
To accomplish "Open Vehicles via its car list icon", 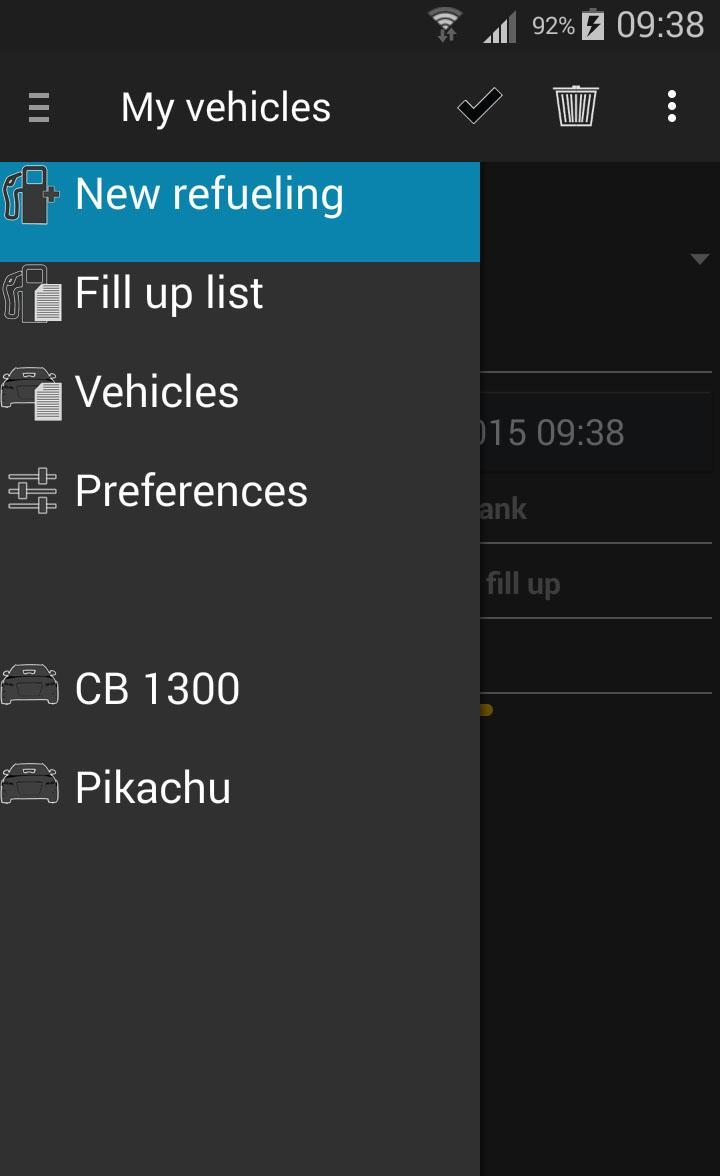I will click(33, 390).
